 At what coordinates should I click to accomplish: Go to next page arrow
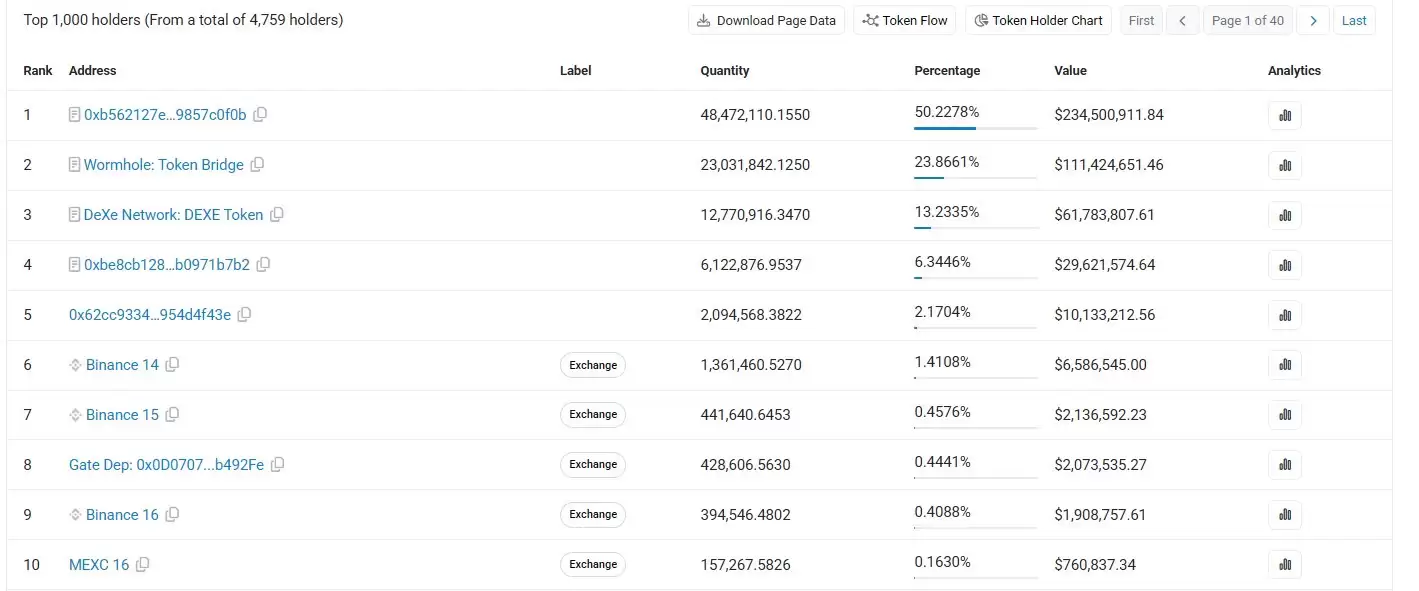1314,20
